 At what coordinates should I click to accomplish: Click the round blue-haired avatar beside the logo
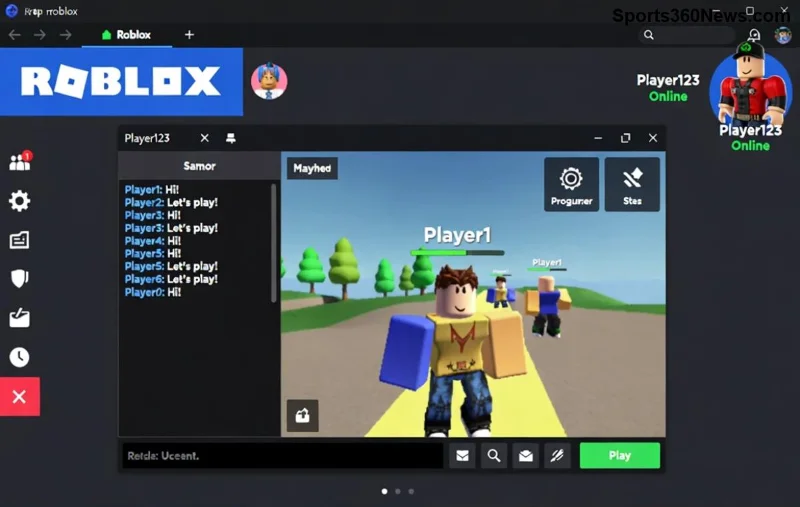[269, 81]
